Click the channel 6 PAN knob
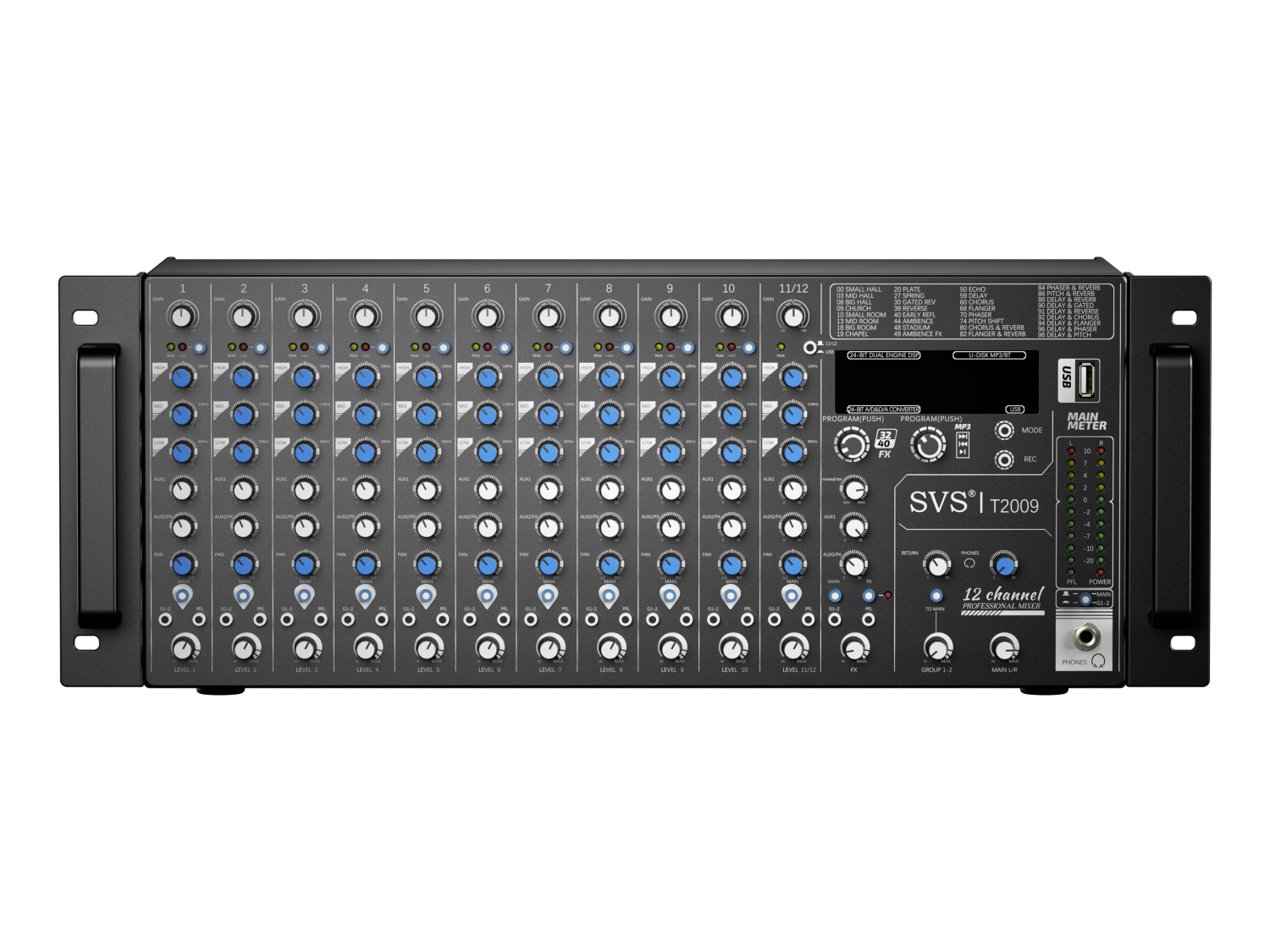This screenshot has width=1270, height=952. coord(488,564)
